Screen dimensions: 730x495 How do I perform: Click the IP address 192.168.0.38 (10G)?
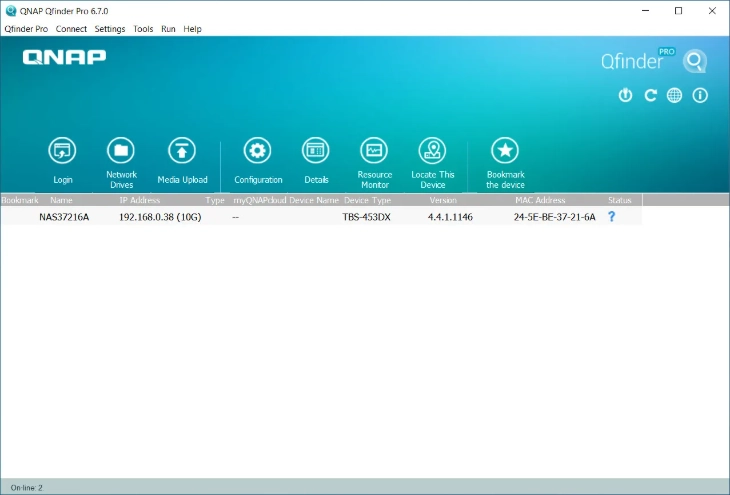pos(160,217)
